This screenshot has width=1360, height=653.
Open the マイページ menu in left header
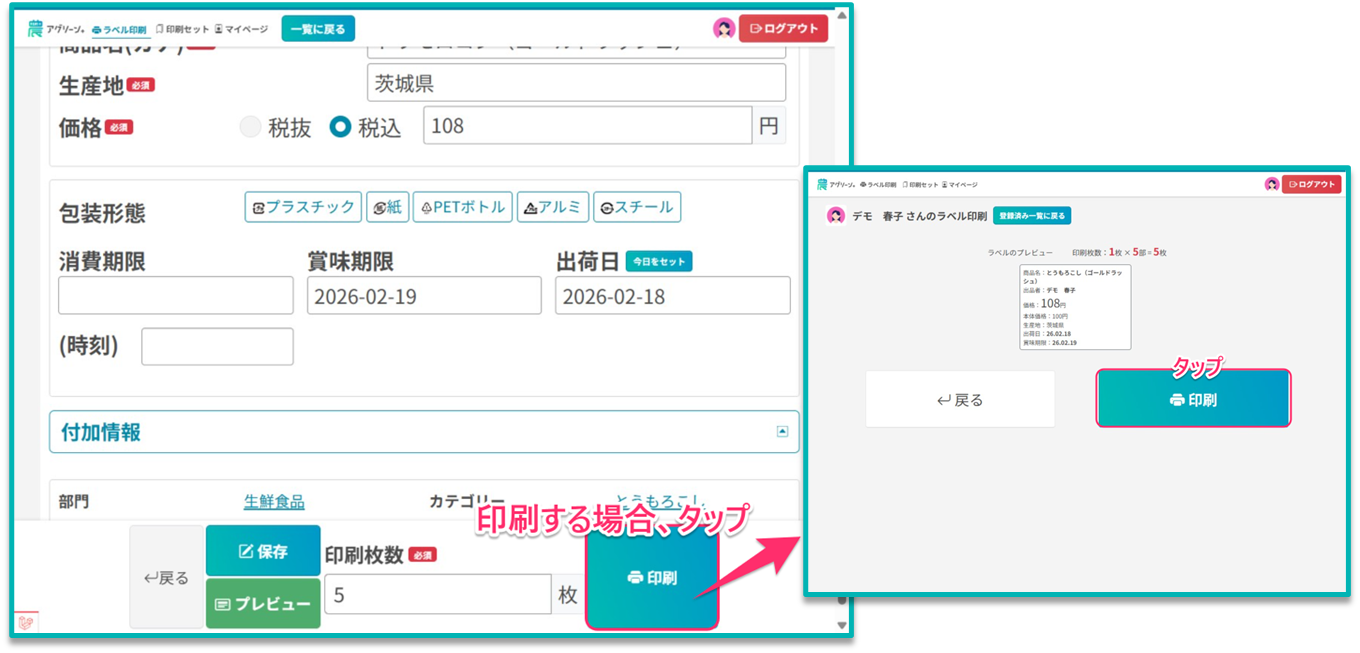241,29
